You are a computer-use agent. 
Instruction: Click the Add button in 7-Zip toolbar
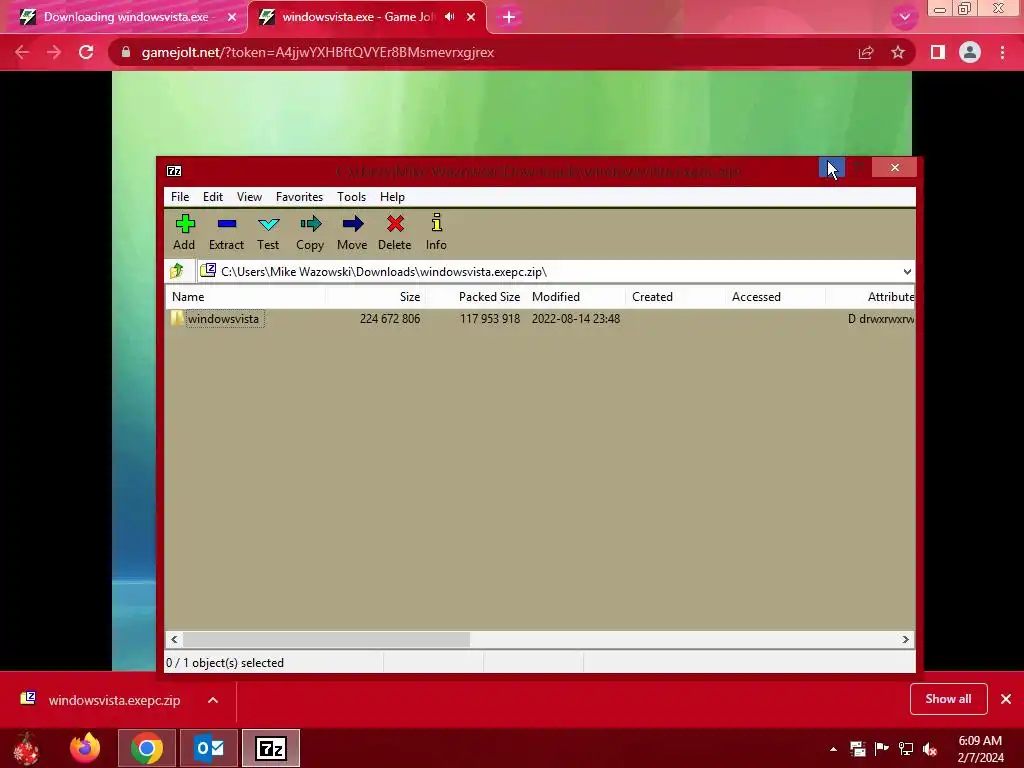[184, 232]
